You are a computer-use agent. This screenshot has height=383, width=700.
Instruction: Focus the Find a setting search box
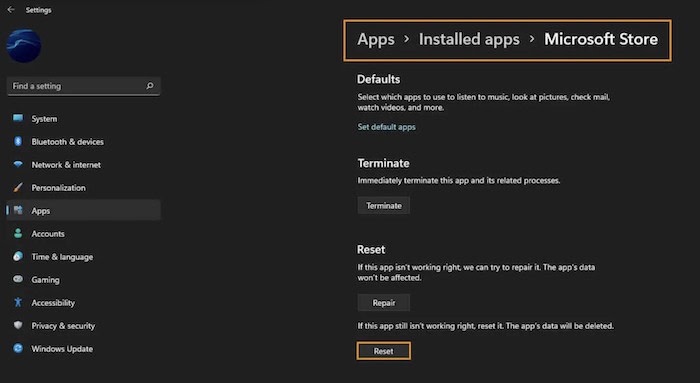83,86
